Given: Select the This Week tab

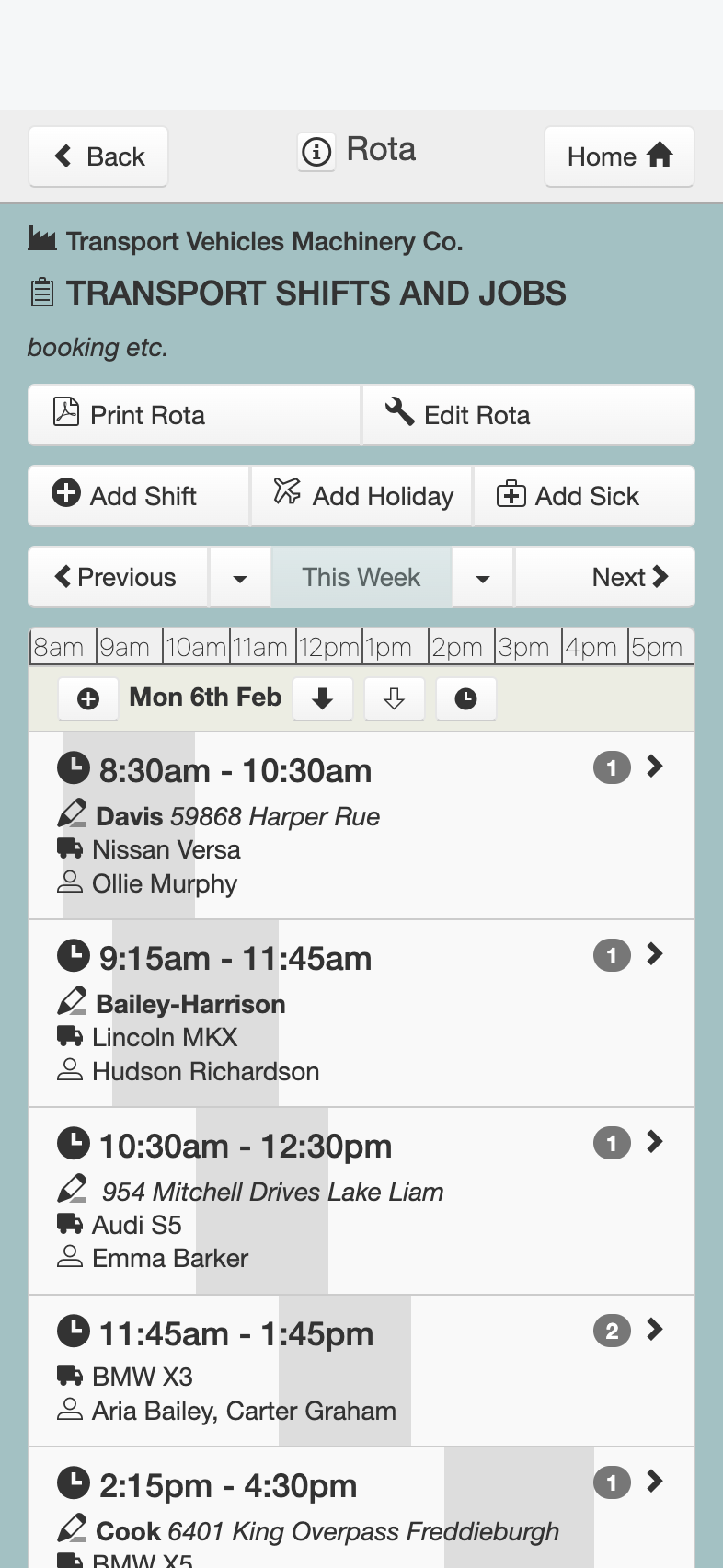Looking at the screenshot, I should click(361, 578).
